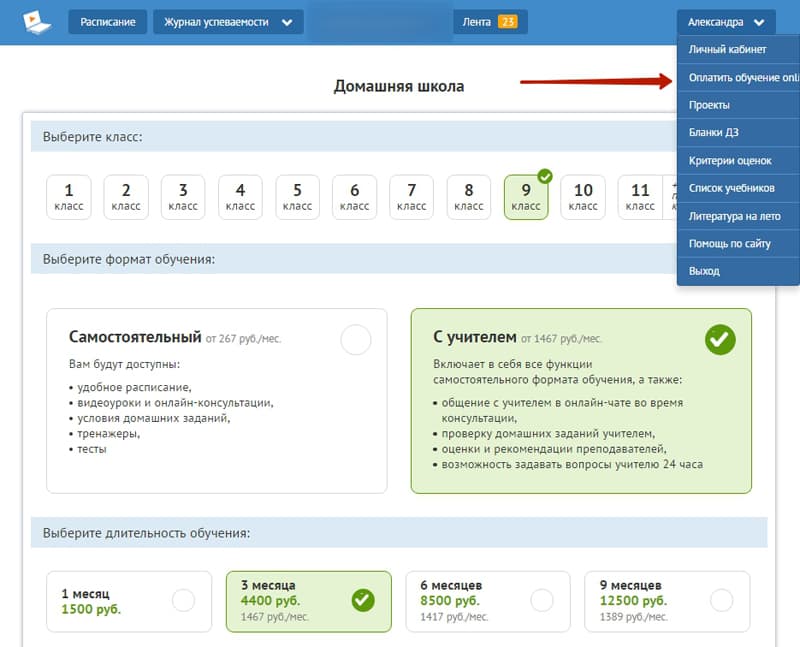
Task: Select 1 класс
Action: pos(69,197)
